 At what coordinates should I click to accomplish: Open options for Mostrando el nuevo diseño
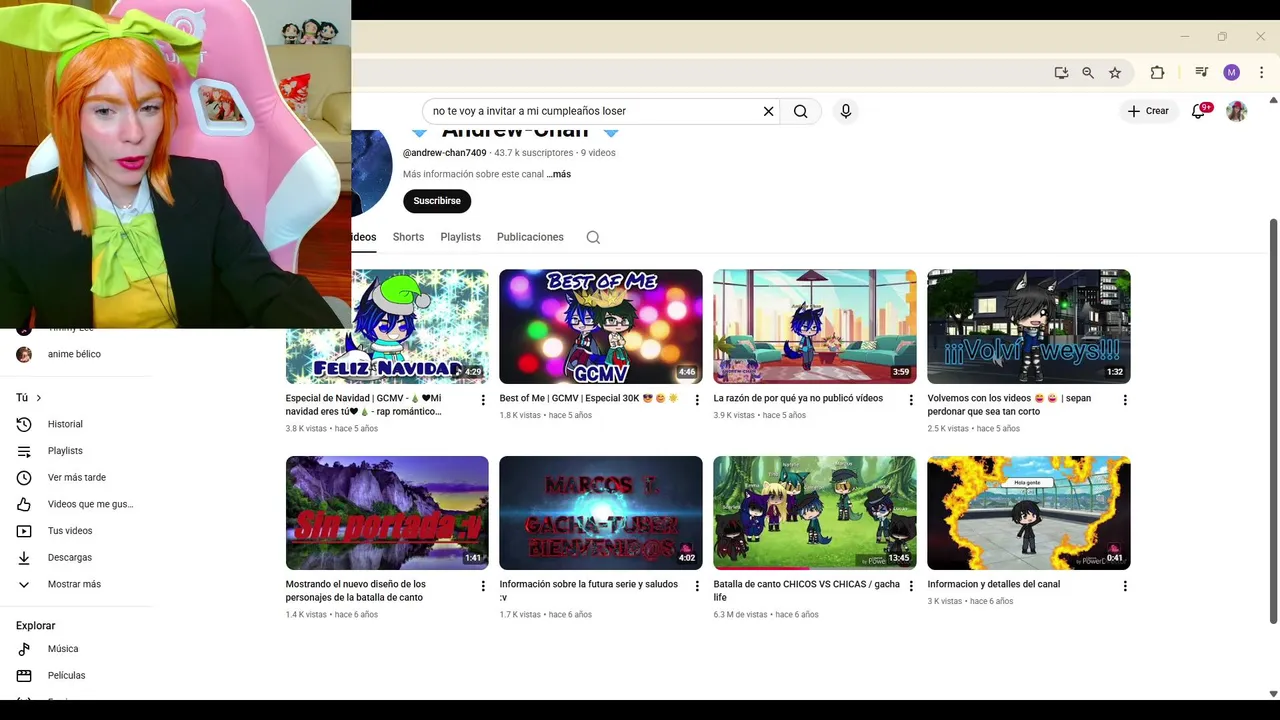coord(483,586)
